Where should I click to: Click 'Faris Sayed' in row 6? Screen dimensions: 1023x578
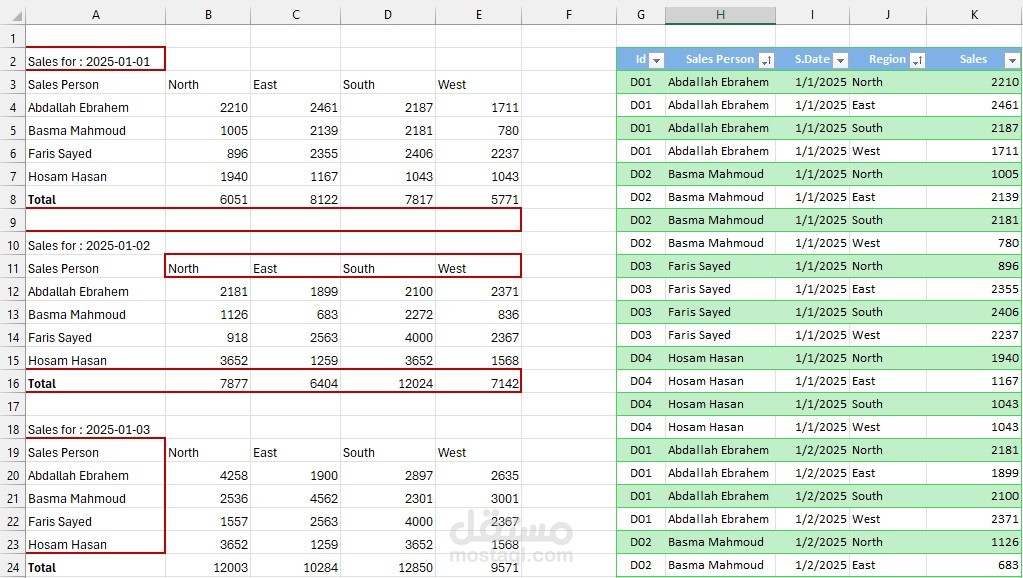pyautogui.click(x=59, y=154)
